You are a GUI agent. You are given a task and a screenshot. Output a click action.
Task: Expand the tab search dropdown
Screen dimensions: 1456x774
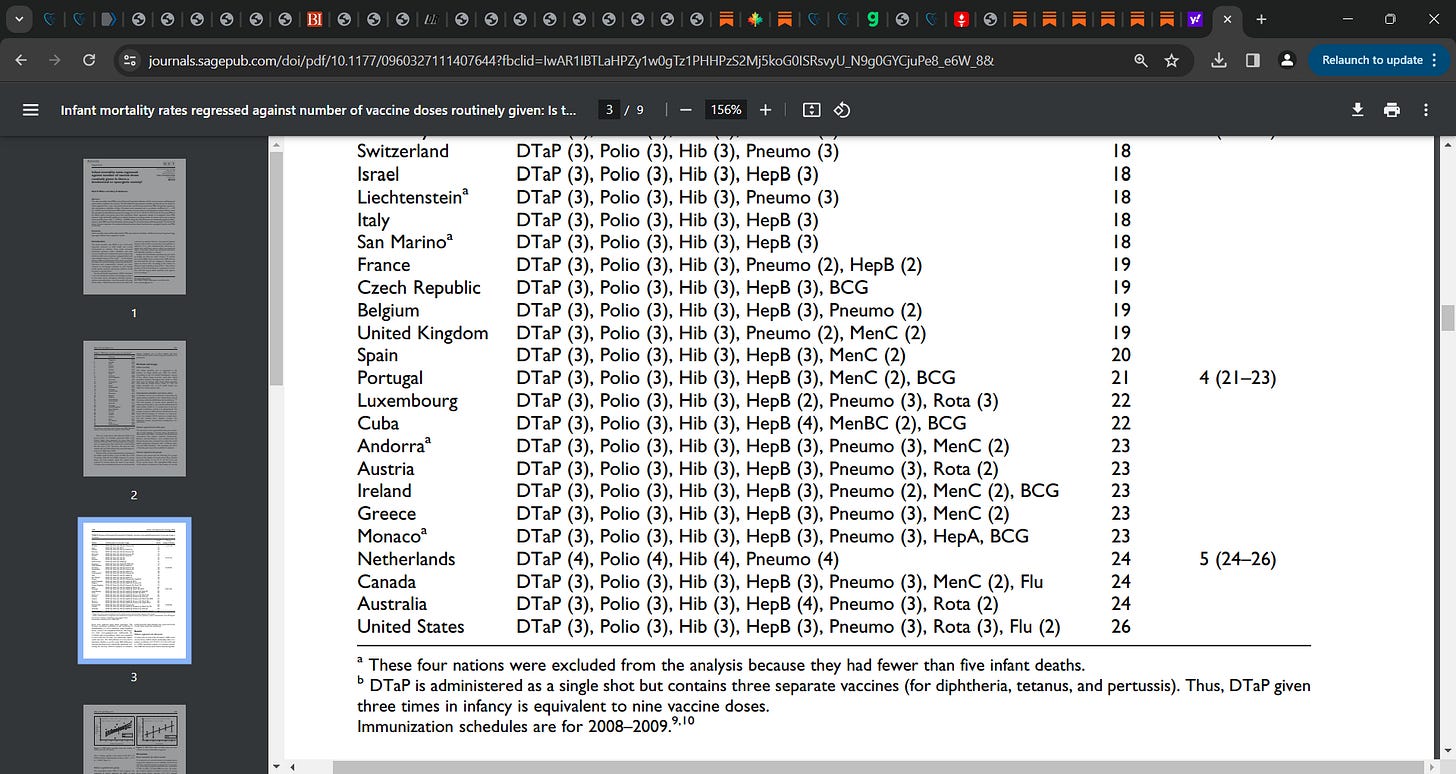pos(19,19)
